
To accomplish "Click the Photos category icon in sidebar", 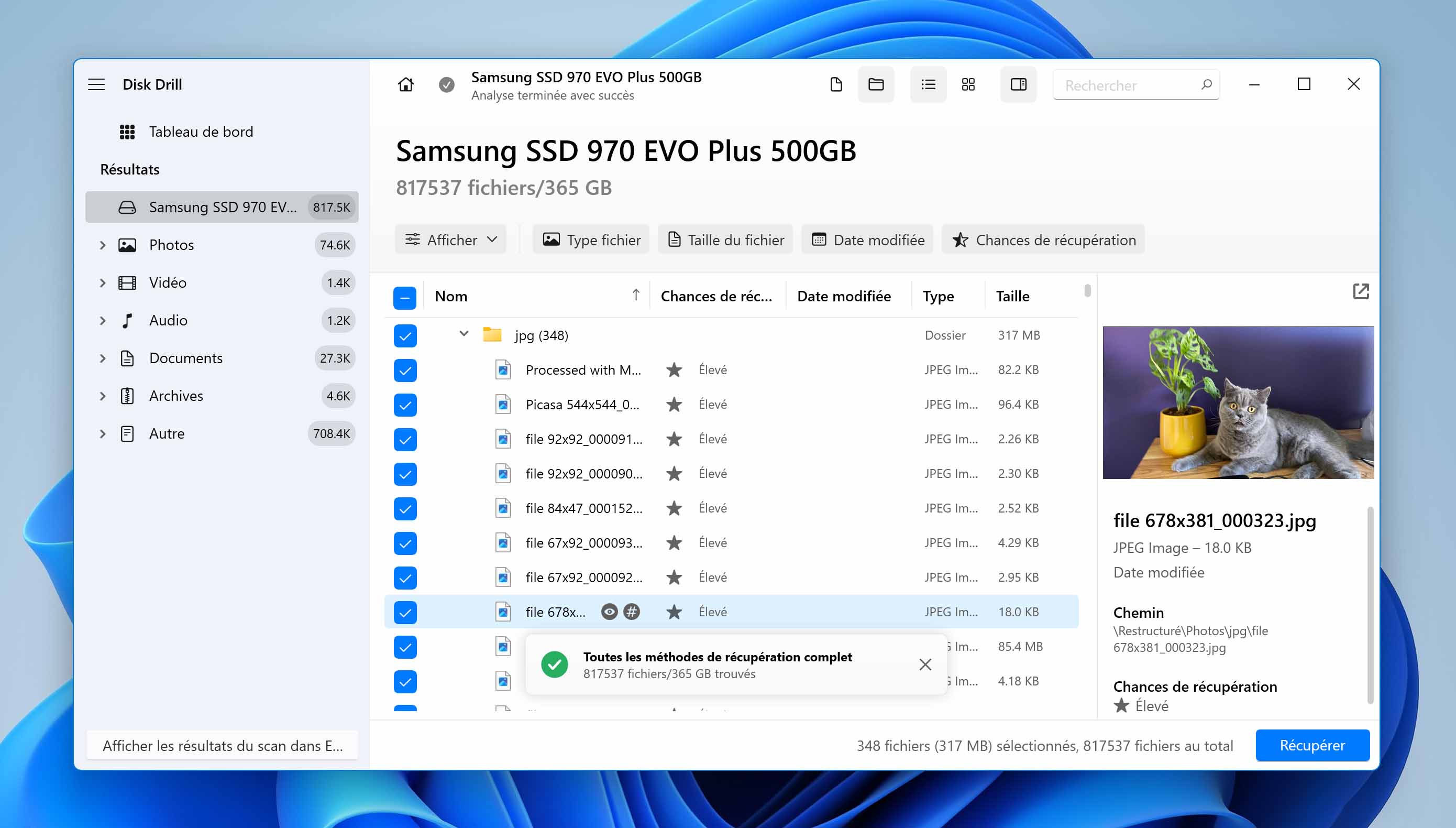I will pos(127,245).
